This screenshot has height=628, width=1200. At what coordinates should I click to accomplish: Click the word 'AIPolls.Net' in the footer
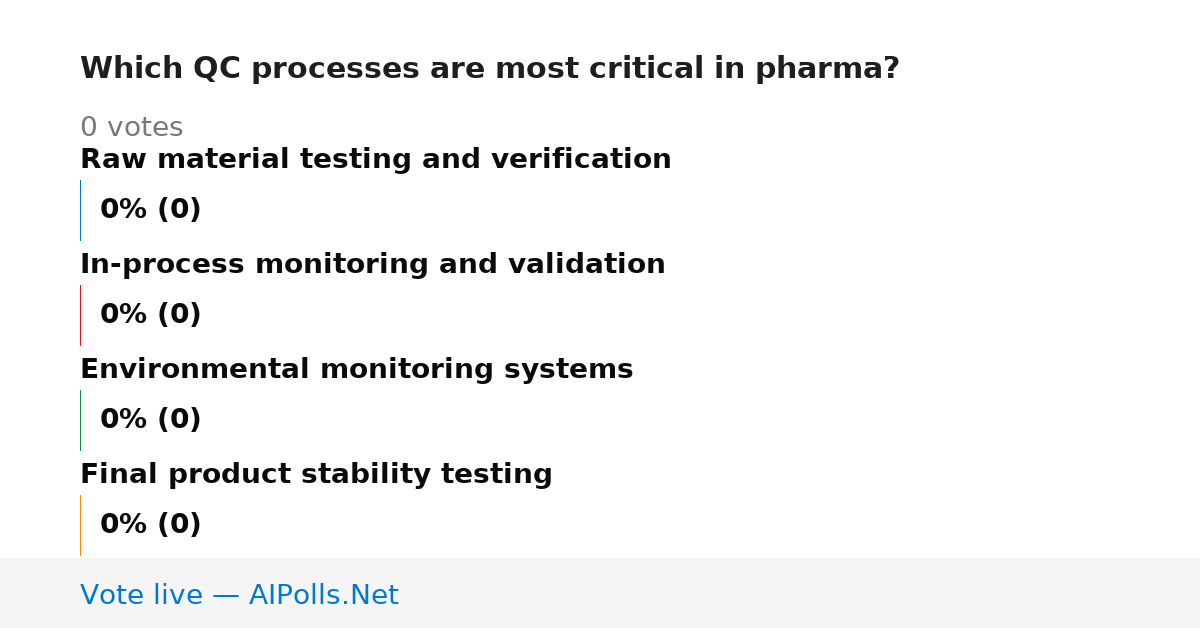click(324, 596)
